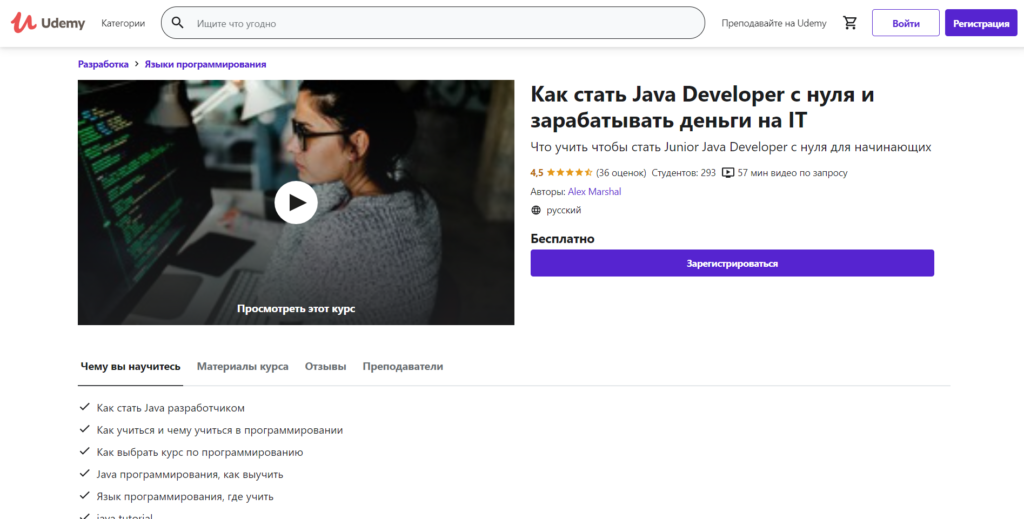Open the Категории menu

(x=123, y=23)
